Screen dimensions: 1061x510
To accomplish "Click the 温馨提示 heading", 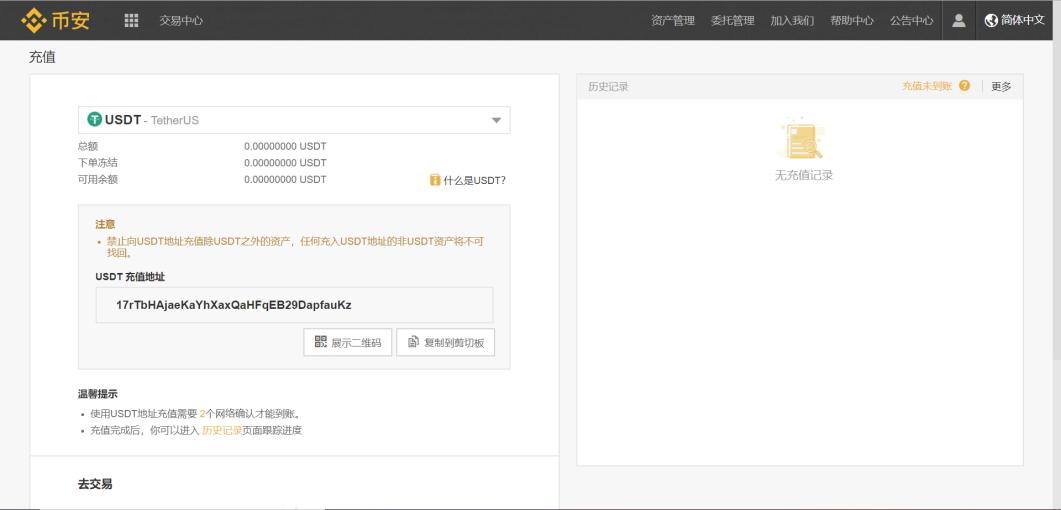I will point(97,394).
